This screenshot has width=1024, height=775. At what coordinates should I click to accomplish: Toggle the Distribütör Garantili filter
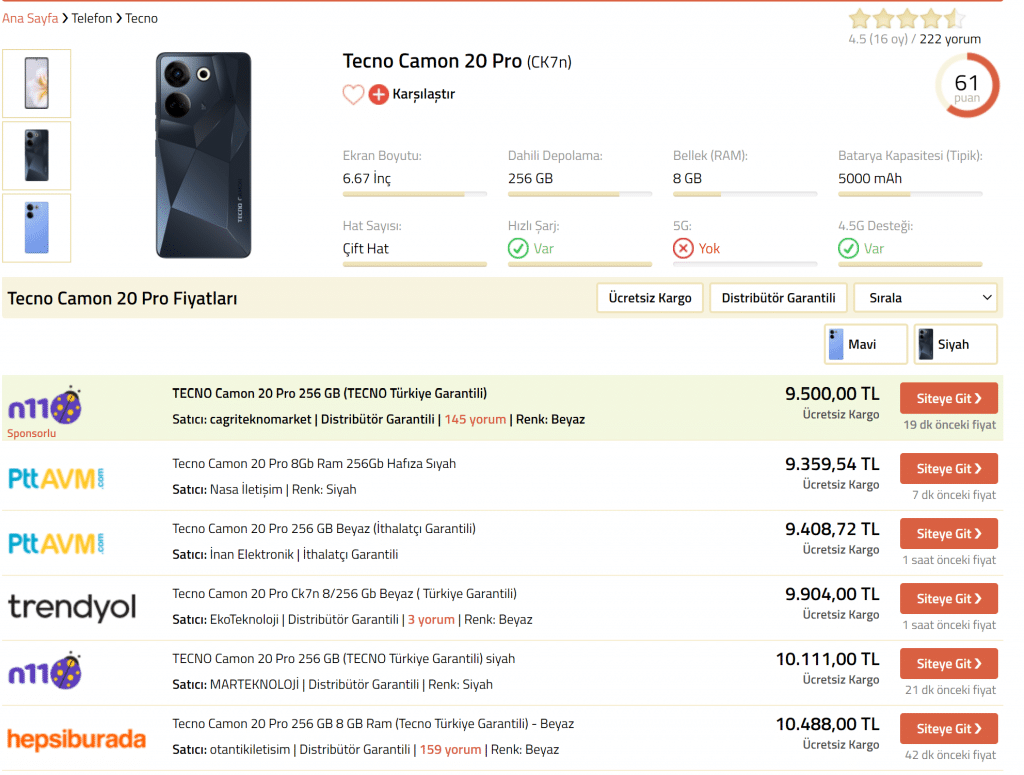[x=778, y=298]
